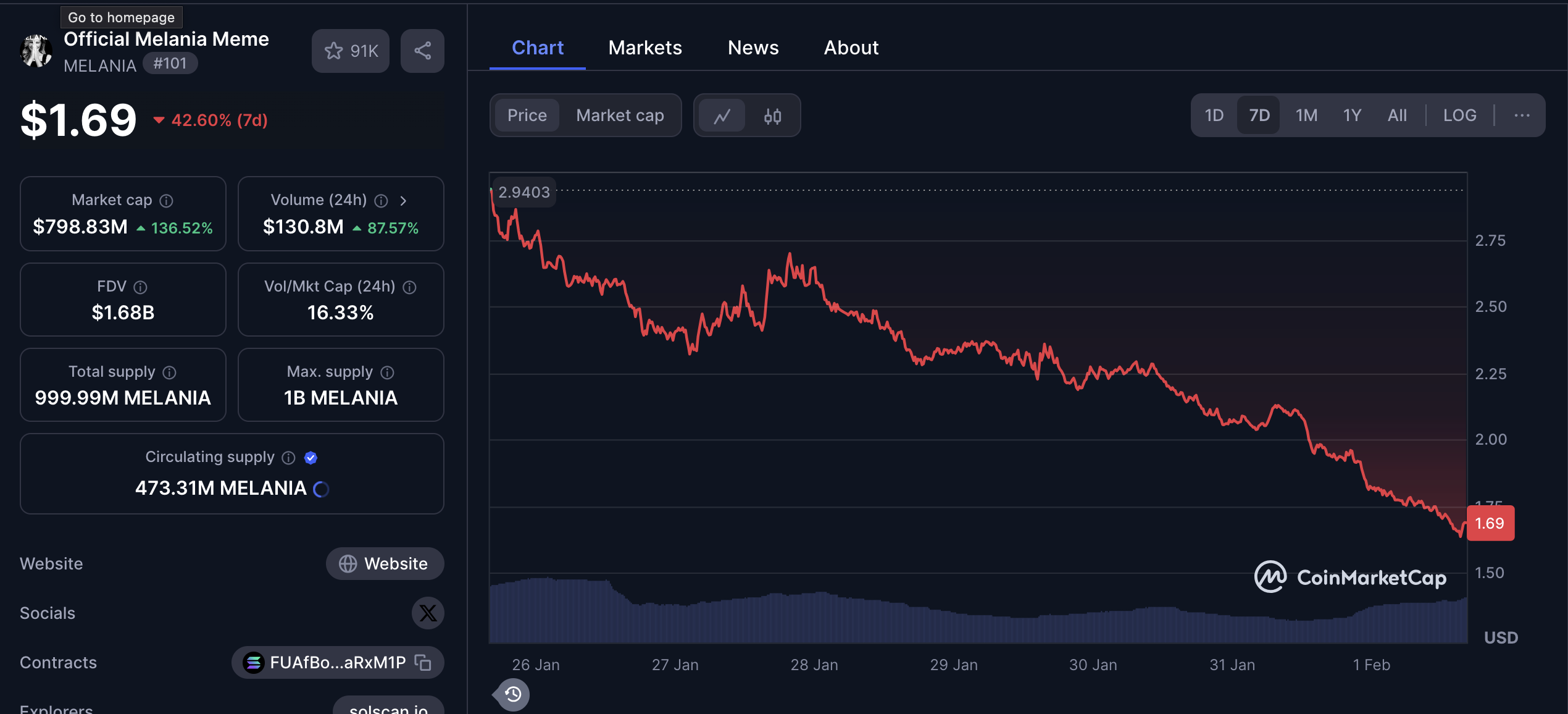Select the Market cap chart toggle
The image size is (1568, 714).
point(620,115)
